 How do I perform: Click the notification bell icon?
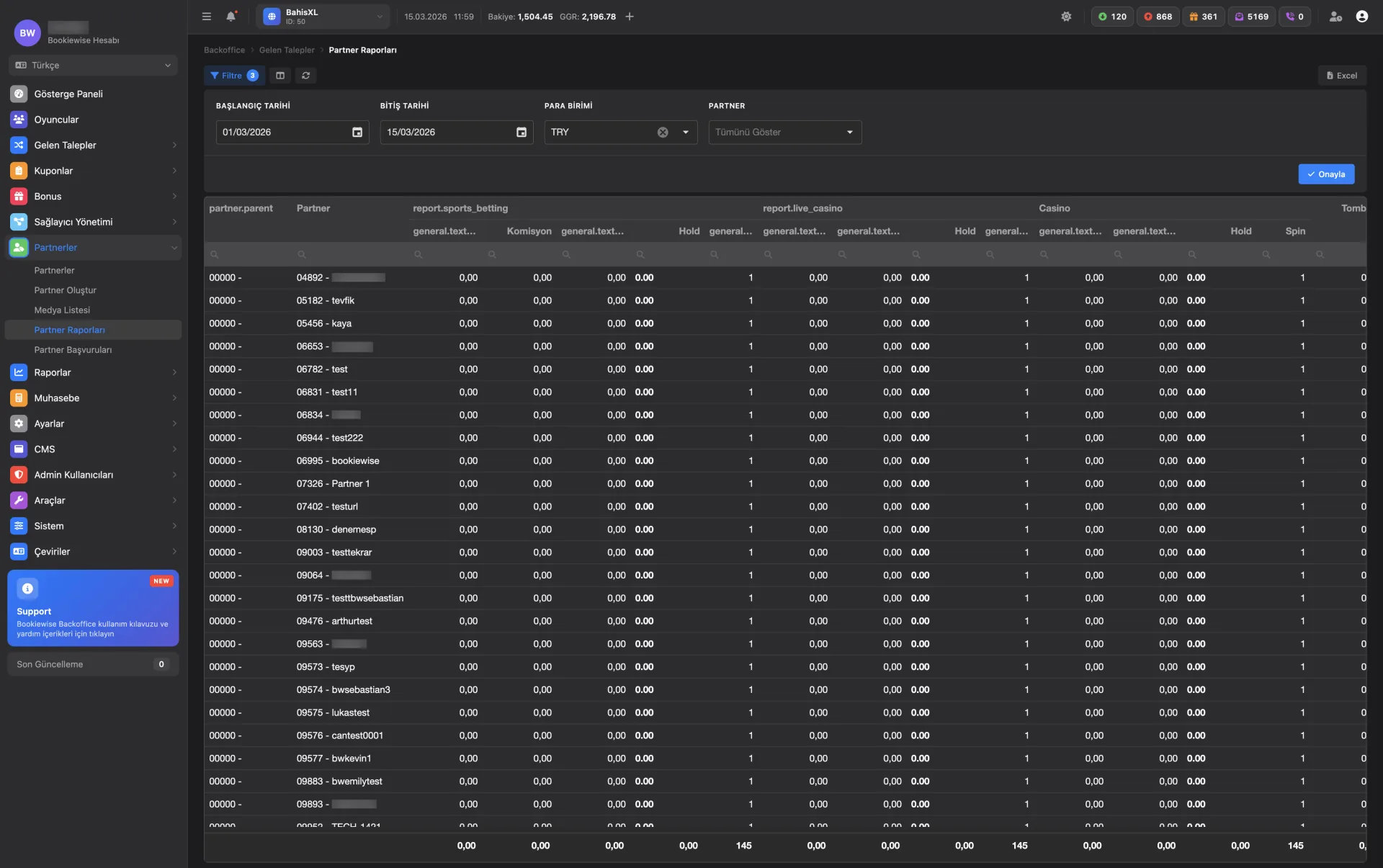230,17
